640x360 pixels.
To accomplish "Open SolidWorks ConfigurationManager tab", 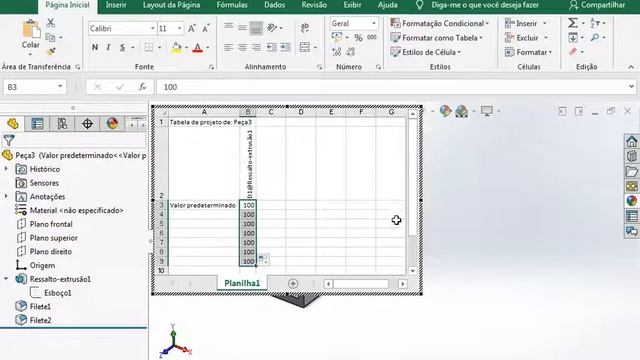I will (62, 124).
